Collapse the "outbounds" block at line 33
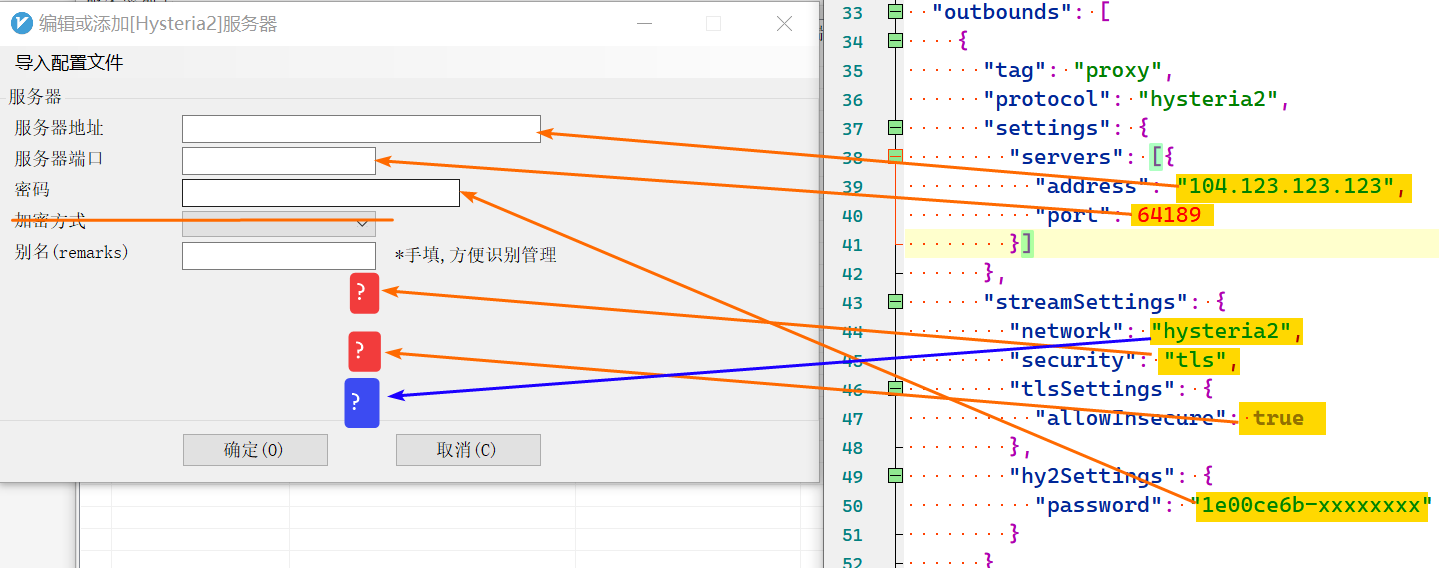Image resolution: width=1439 pixels, height=568 pixels. (x=895, y=12)
